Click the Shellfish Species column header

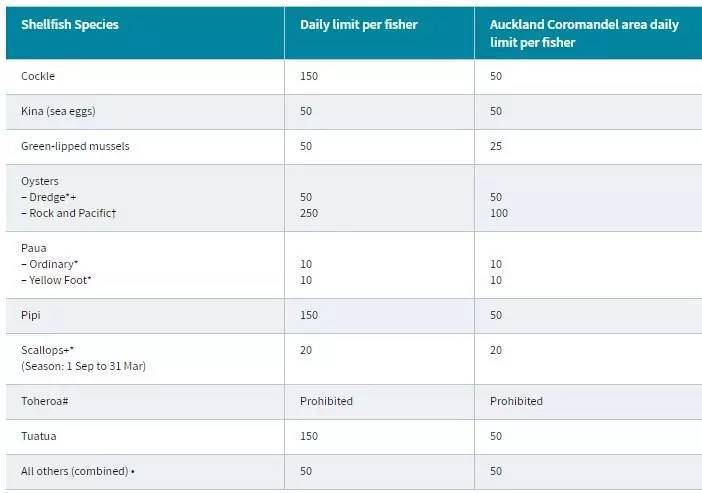[x=69, y=25]
